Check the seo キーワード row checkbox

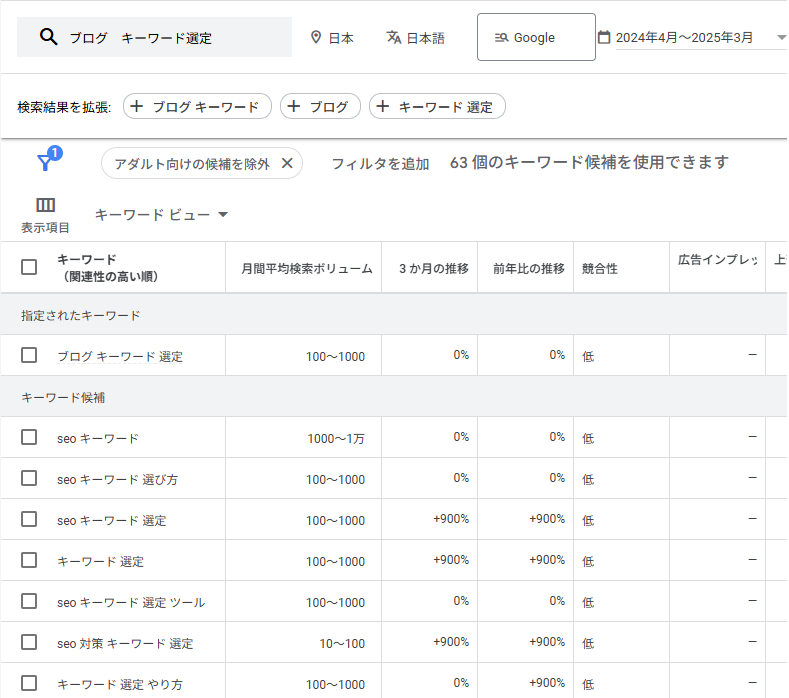coord(29,437)
